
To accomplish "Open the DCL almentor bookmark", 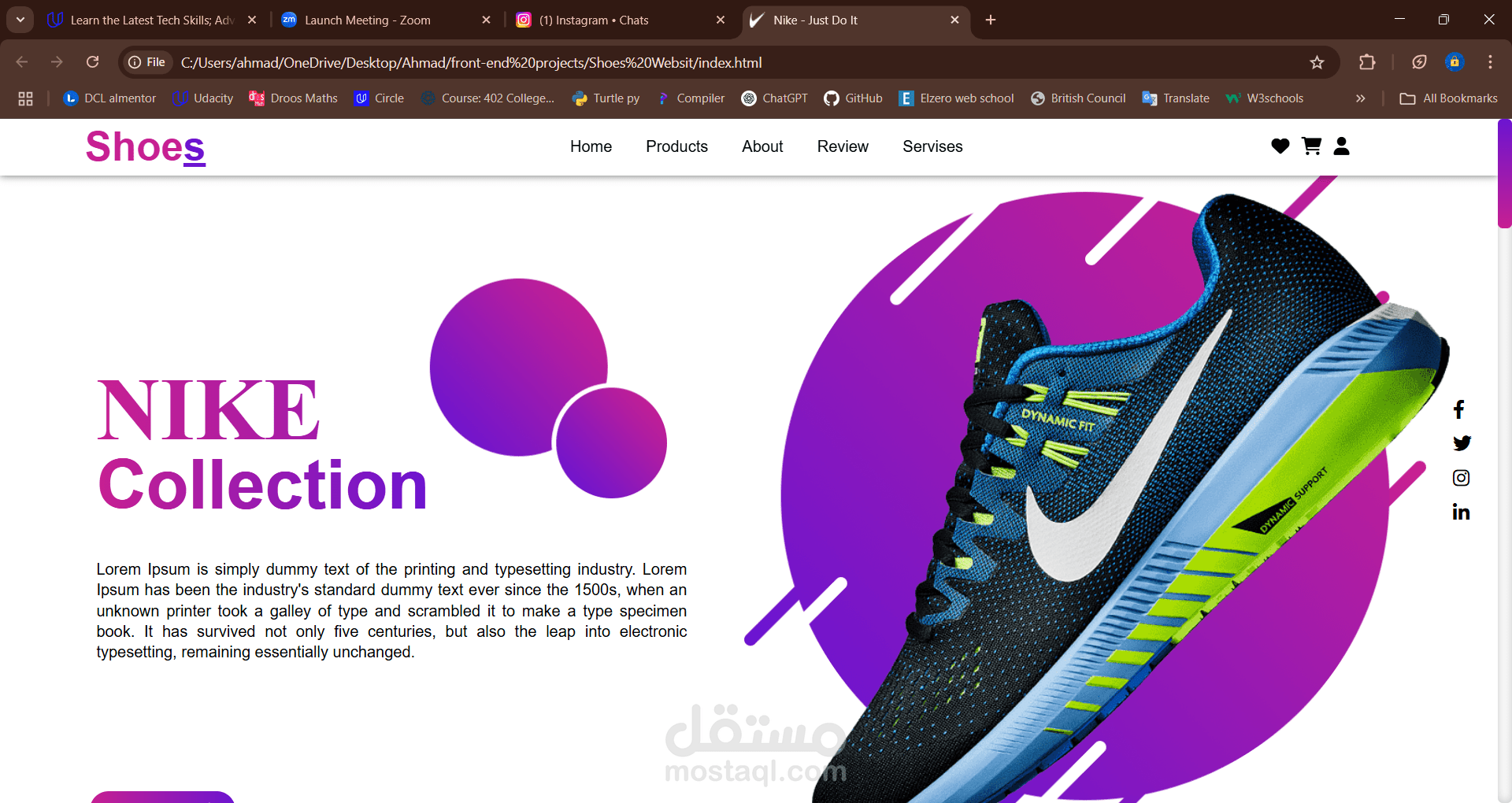I will (109, 98).
